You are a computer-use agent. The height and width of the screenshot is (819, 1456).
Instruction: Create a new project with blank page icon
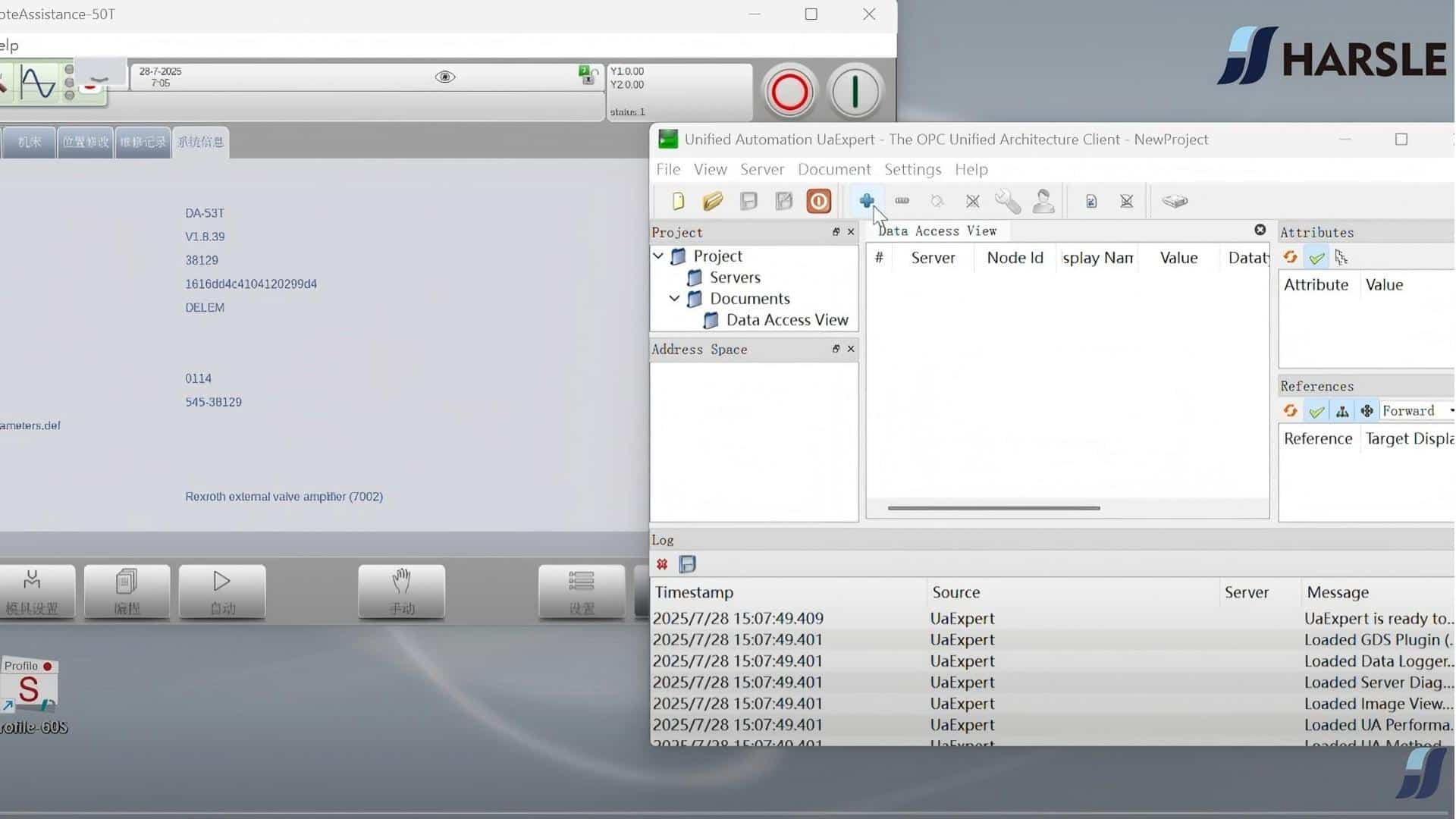678,201
